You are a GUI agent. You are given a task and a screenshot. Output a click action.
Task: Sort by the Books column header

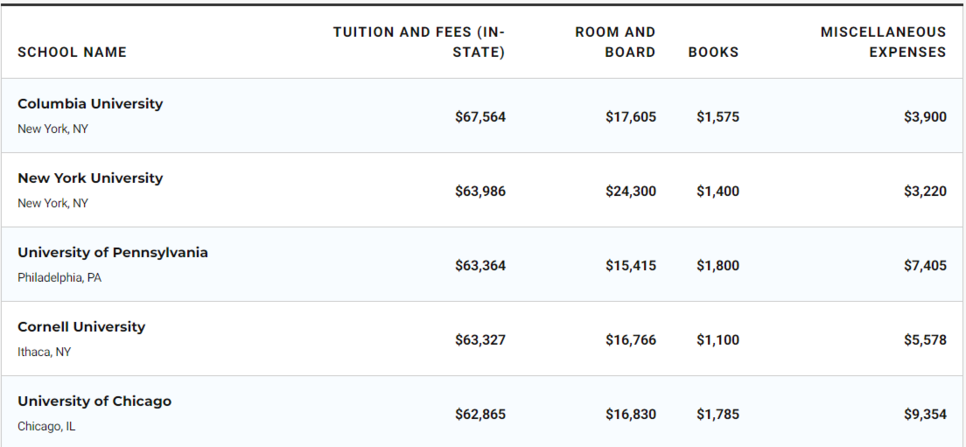click(x=713, y=52)
